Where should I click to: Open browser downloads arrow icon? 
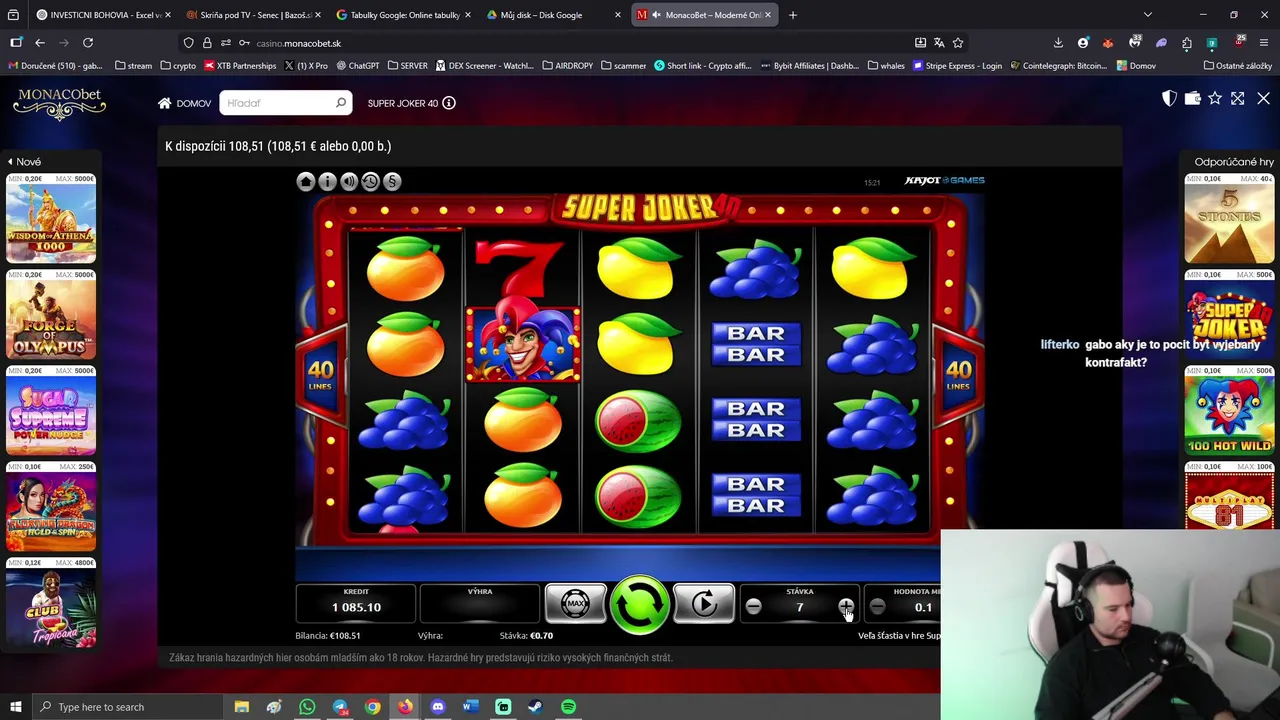point(1058,43)
